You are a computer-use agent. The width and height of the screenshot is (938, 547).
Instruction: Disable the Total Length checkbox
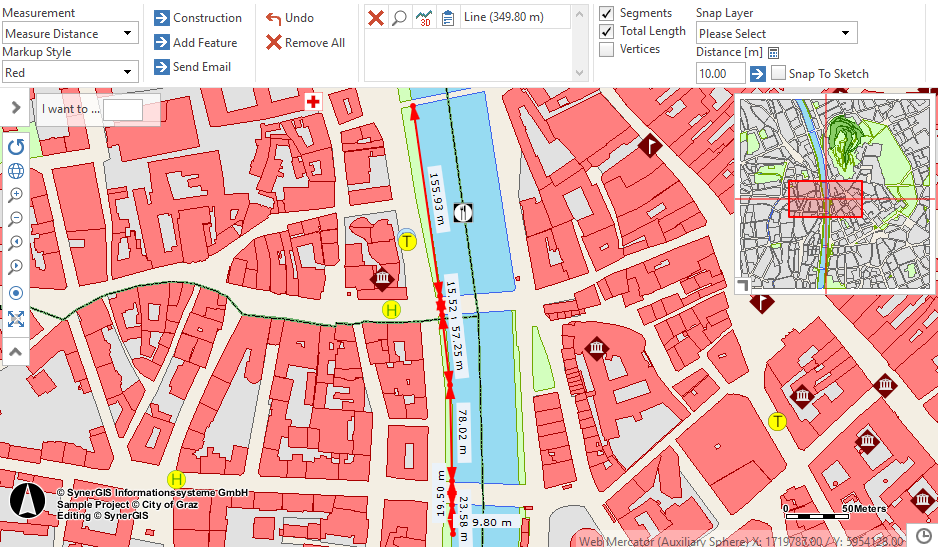606,31
